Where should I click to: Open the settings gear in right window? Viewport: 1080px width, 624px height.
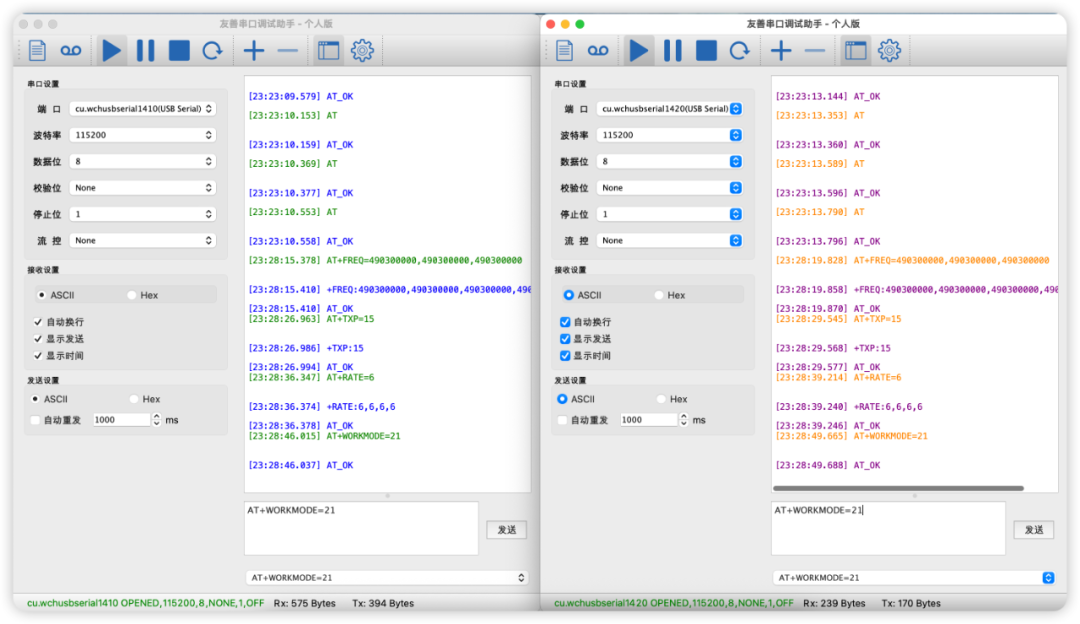(x=889, y=51)
